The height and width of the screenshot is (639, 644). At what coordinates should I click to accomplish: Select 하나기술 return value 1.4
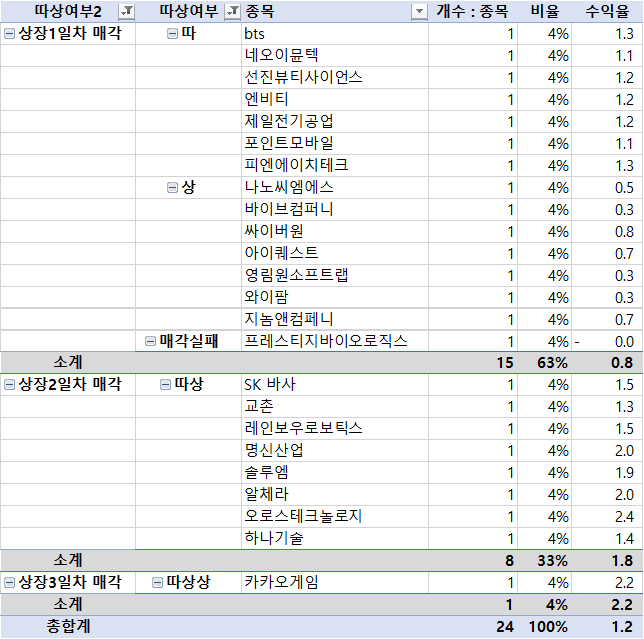pos(607,538)
